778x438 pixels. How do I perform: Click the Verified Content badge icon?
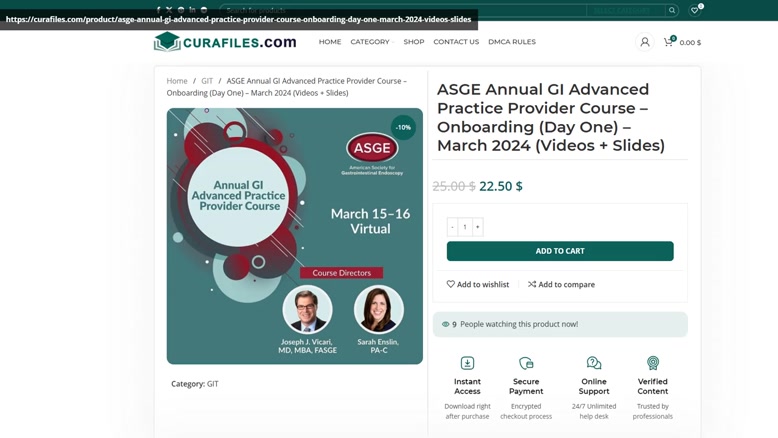click(653, 363)
